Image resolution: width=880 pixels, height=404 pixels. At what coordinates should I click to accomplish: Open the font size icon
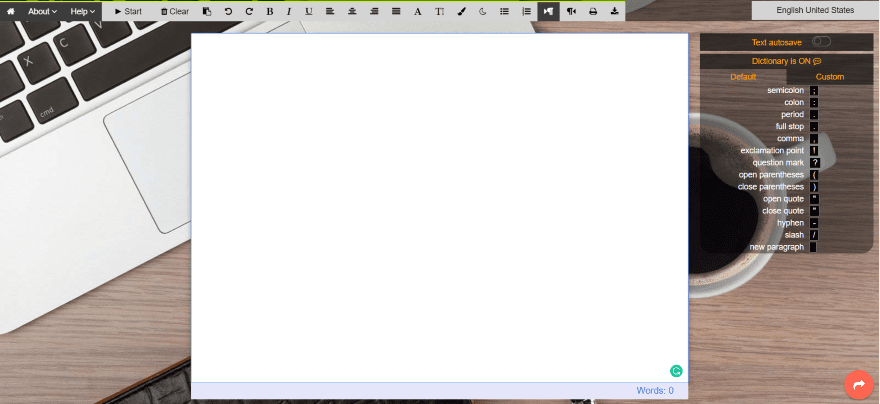click(x=439, y=11)
